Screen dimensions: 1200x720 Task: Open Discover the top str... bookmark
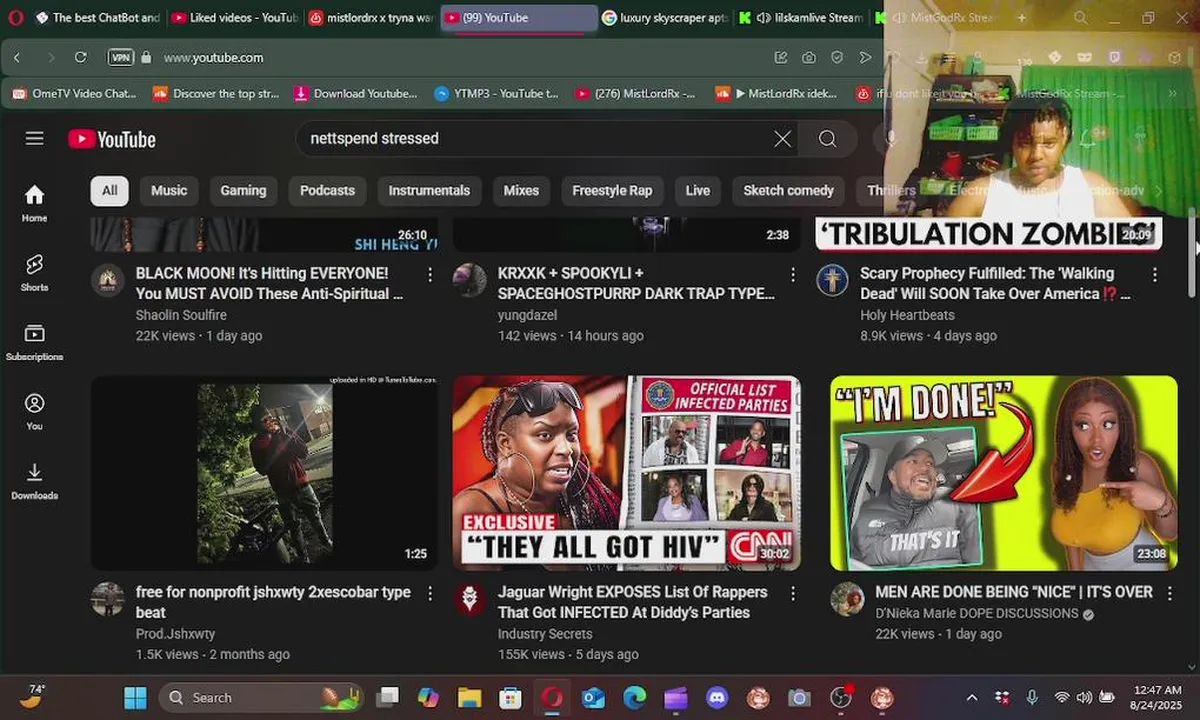click(217, 94)
